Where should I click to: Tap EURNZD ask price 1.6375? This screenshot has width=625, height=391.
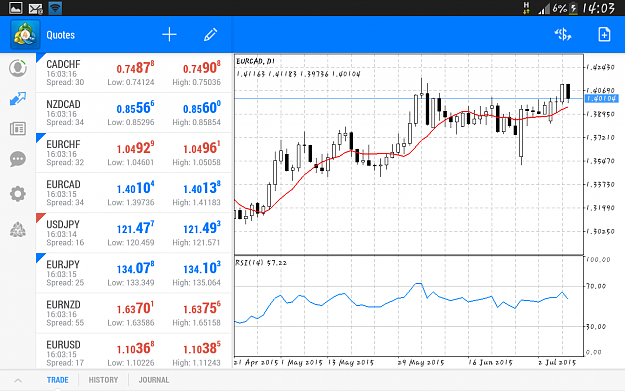tap(202, 308)
